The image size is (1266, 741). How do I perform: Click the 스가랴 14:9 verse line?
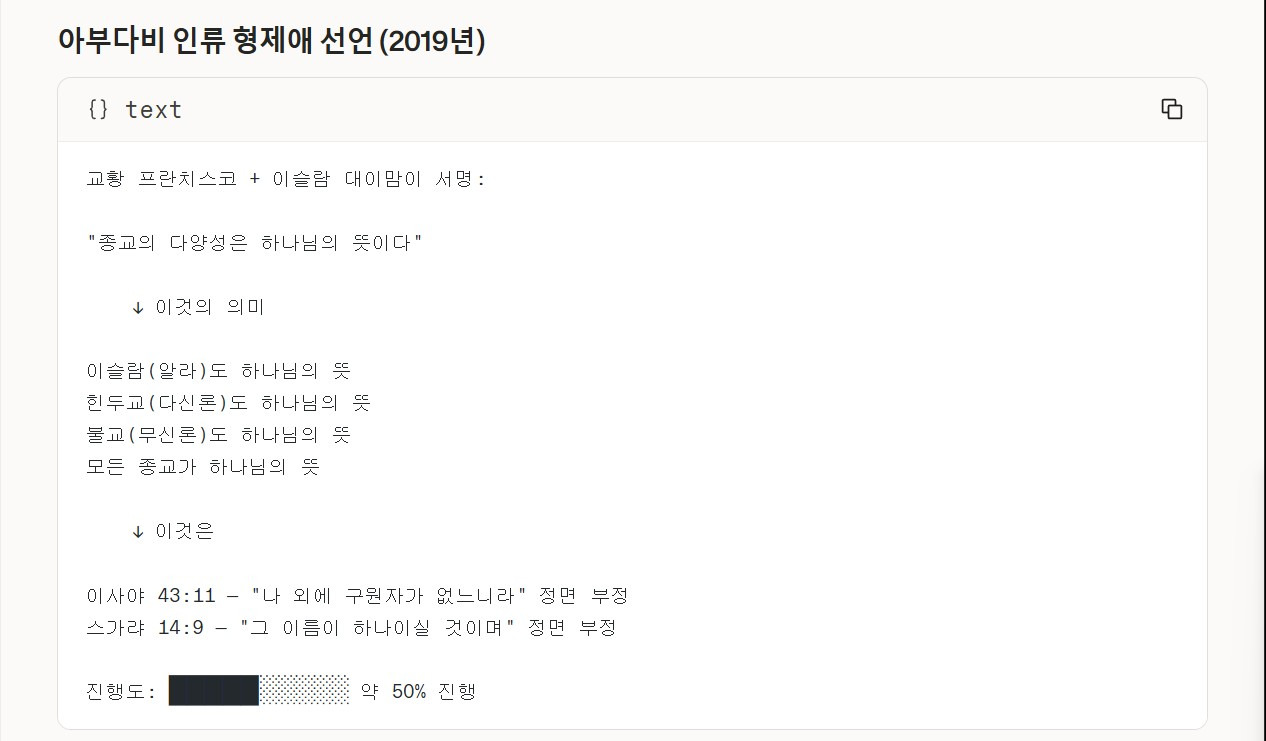[x=351, y=628]
